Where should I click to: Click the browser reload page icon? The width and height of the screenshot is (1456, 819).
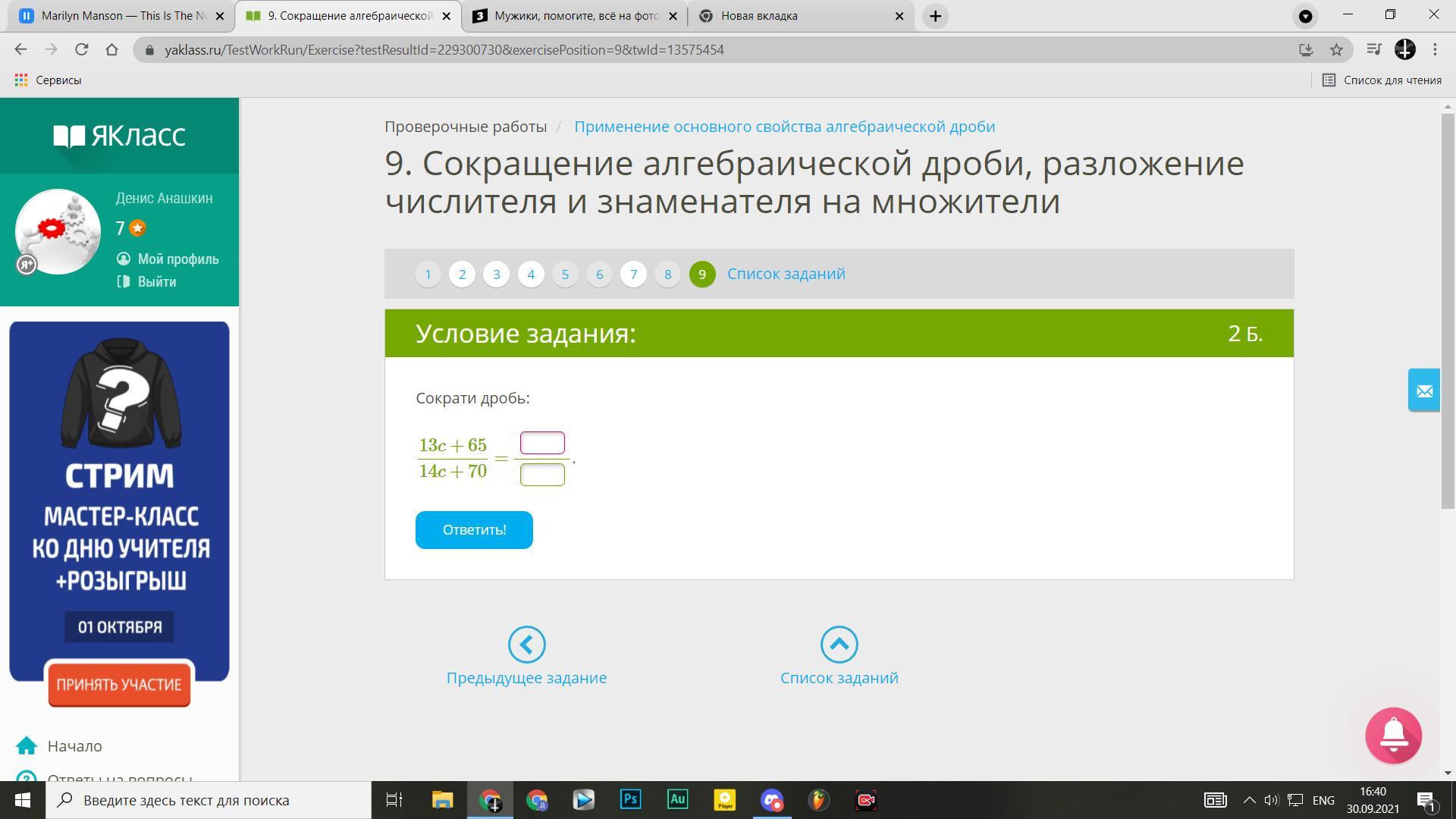pyautogui.click(x=81, y=50)
